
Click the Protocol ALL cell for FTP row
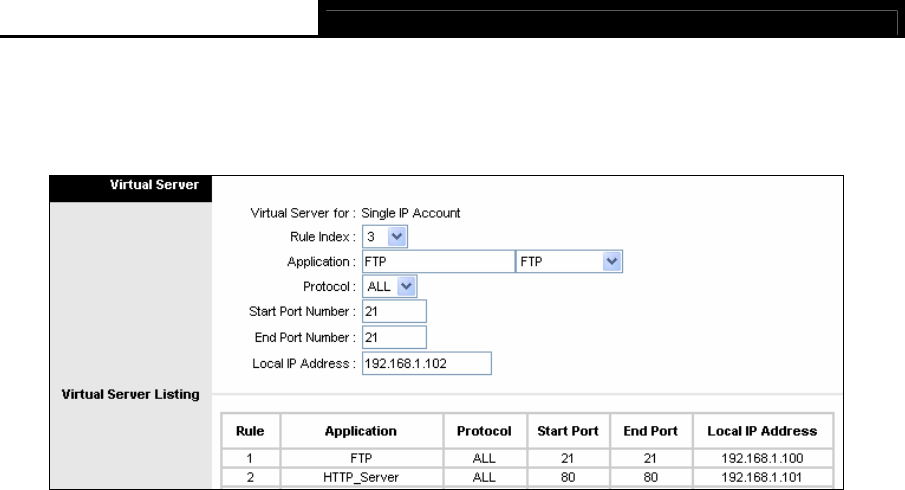[x=484, y=458]
